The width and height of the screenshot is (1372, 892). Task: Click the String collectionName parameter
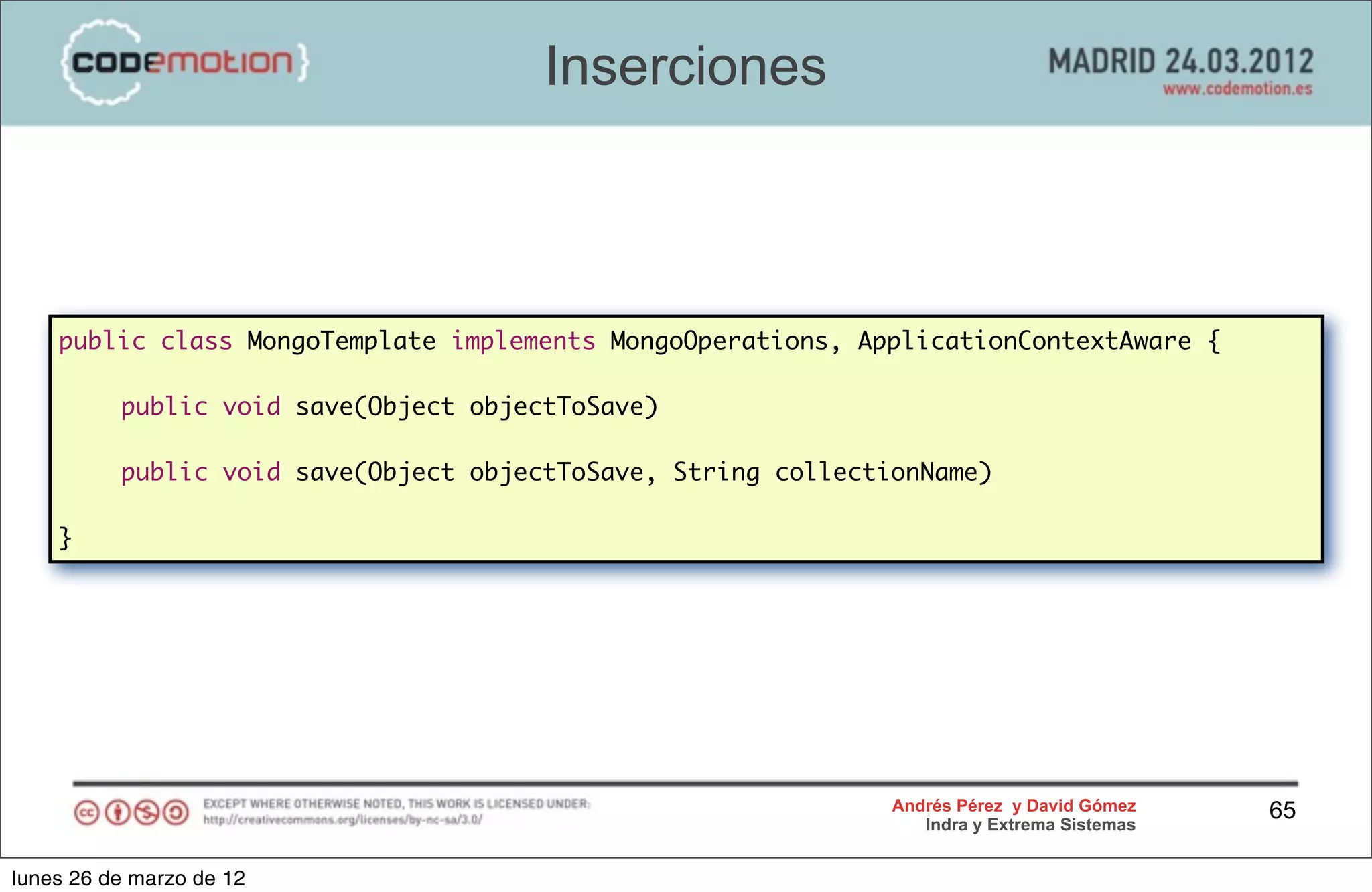pos(825,472)
